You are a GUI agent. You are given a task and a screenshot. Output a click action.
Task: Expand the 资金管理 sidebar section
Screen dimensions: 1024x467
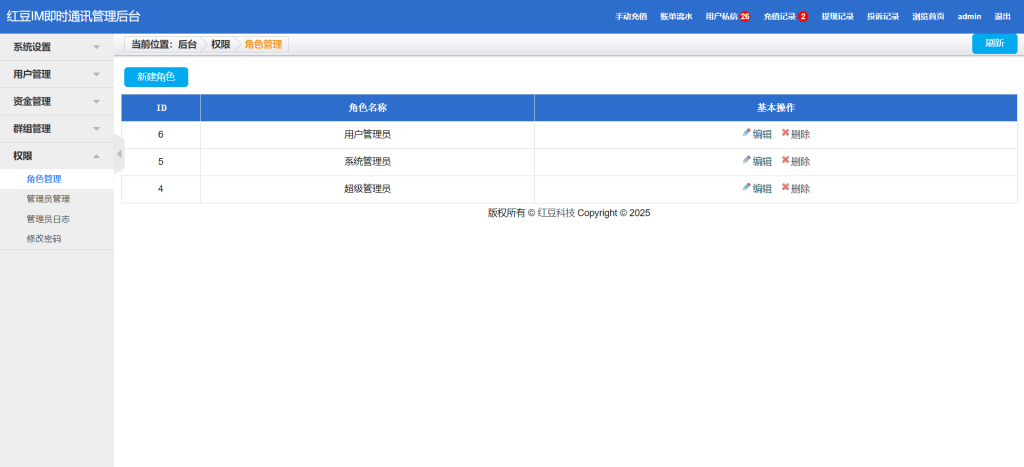click(56, 101)
